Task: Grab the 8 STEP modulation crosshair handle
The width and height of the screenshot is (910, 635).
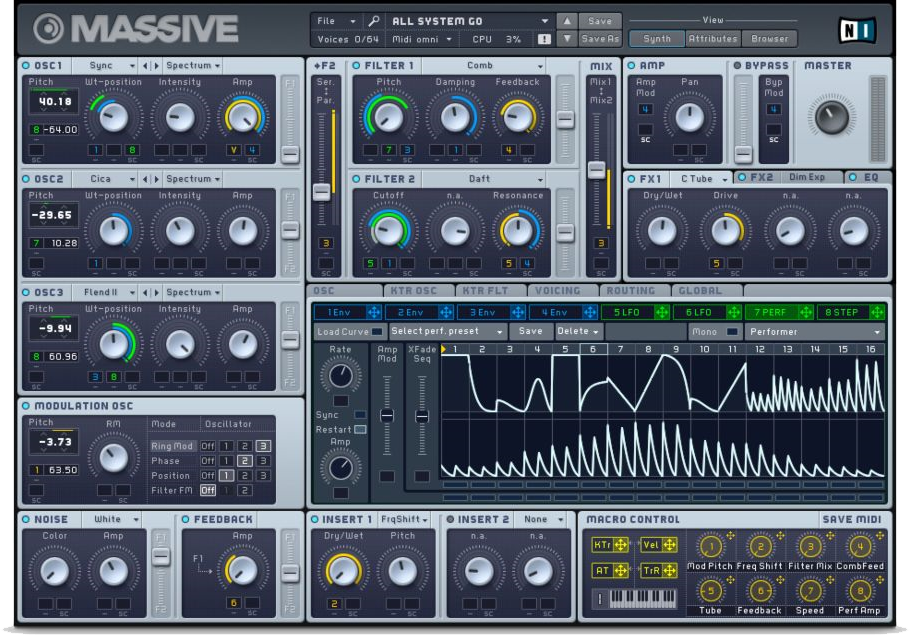Action: 877,312
